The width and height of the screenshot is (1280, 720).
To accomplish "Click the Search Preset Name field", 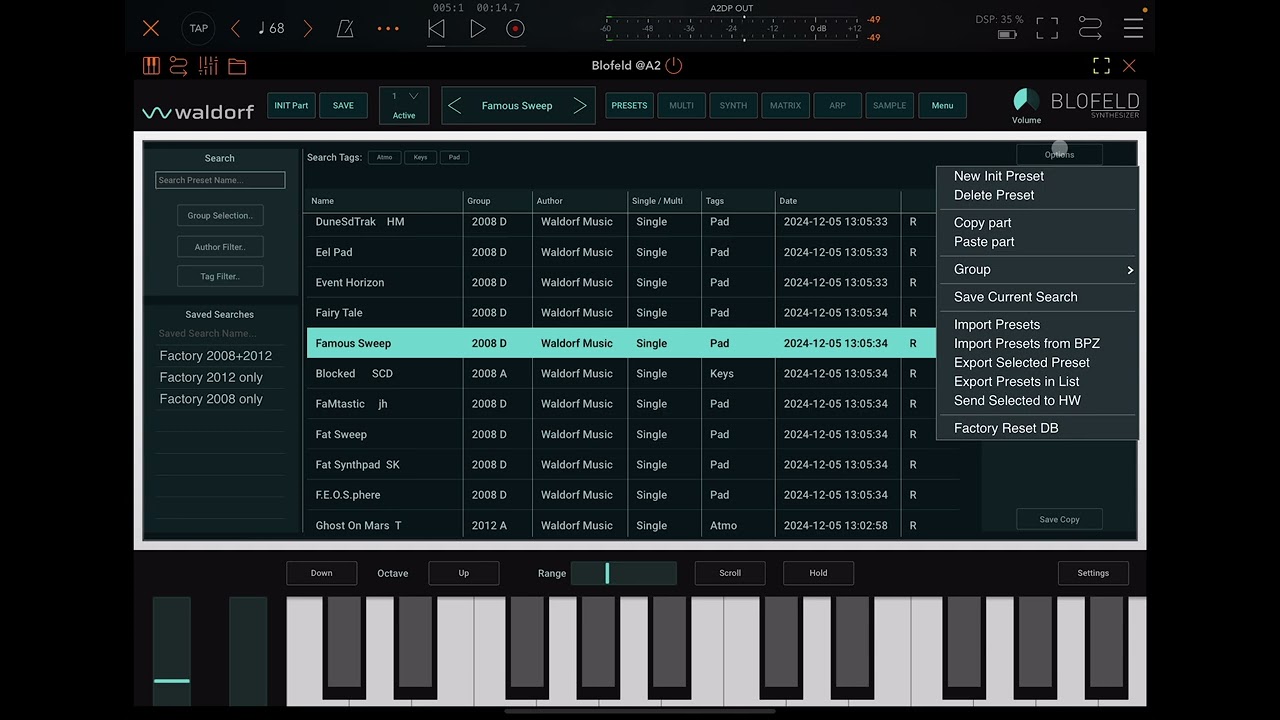I will point(220,180).
